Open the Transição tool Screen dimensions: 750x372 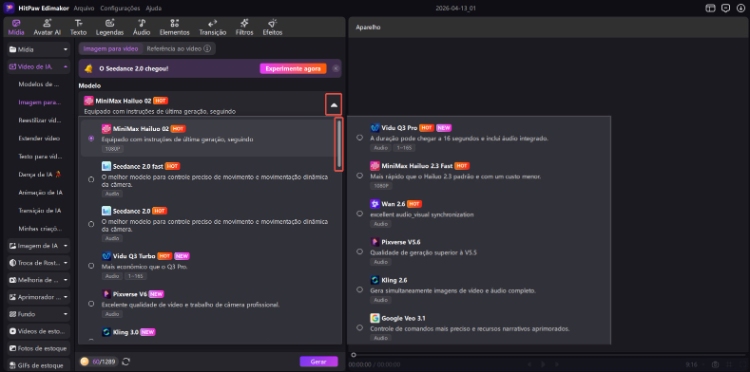pos(212,27)
